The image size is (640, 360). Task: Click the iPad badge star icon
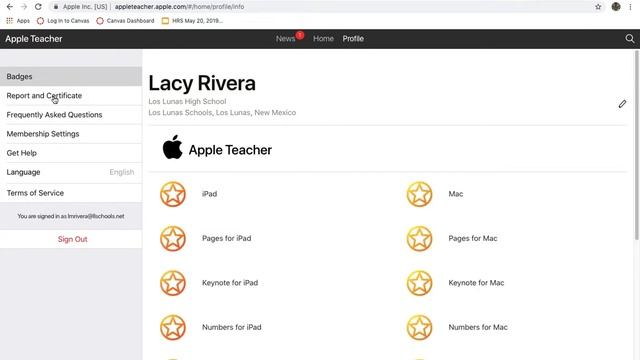tap(173, 194)
